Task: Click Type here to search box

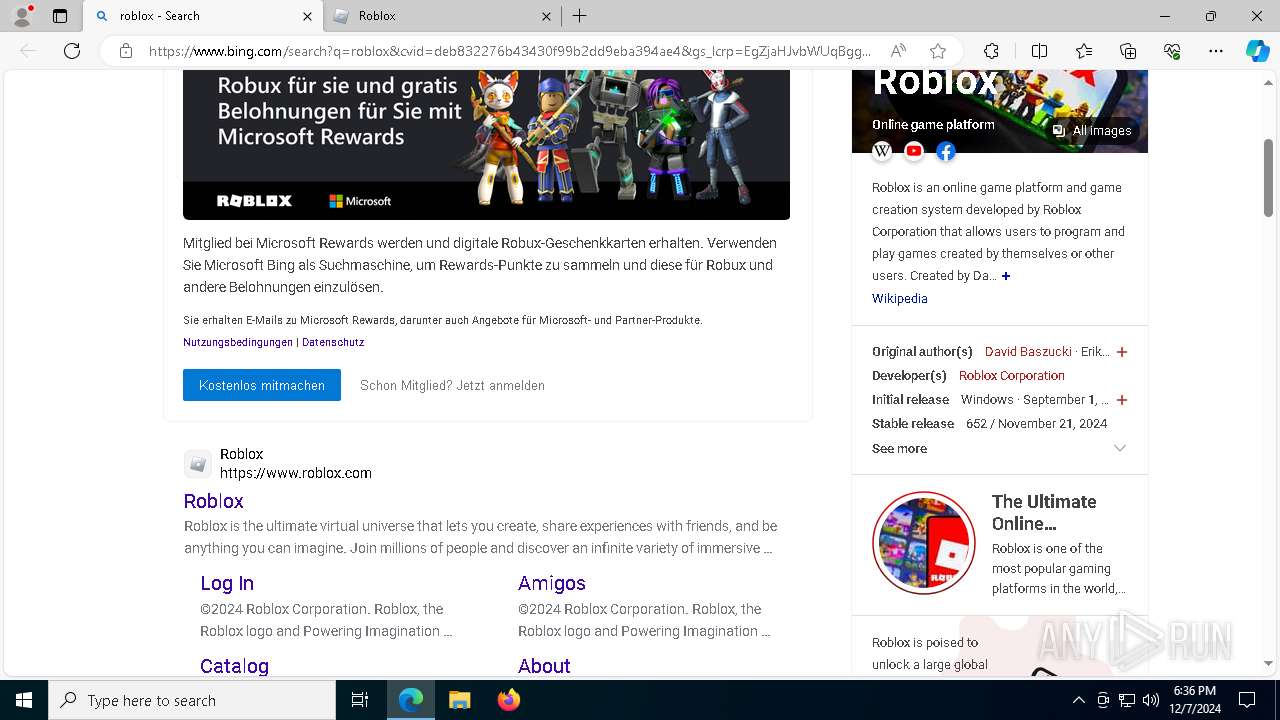Action: click(192, 700)
